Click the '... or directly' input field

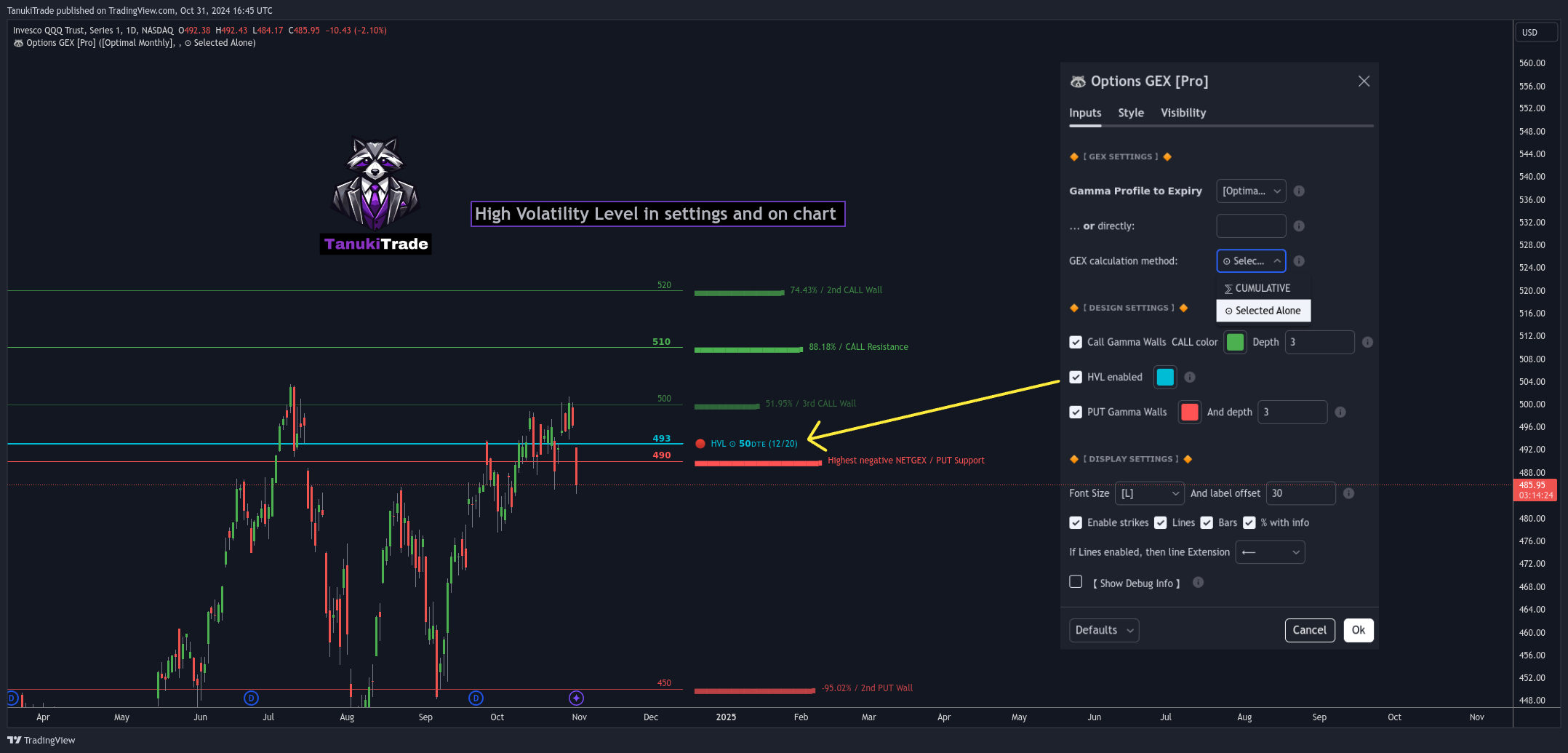pyautogui.click(x=1251, y=226)
